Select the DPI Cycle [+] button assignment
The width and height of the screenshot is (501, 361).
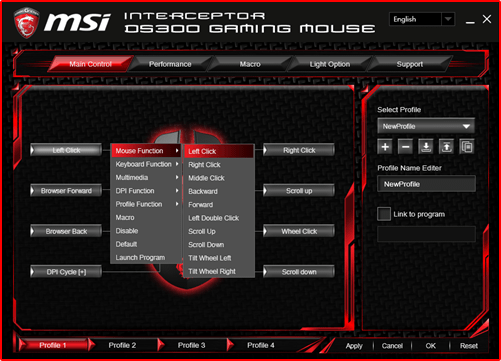(x=66, y=272)
